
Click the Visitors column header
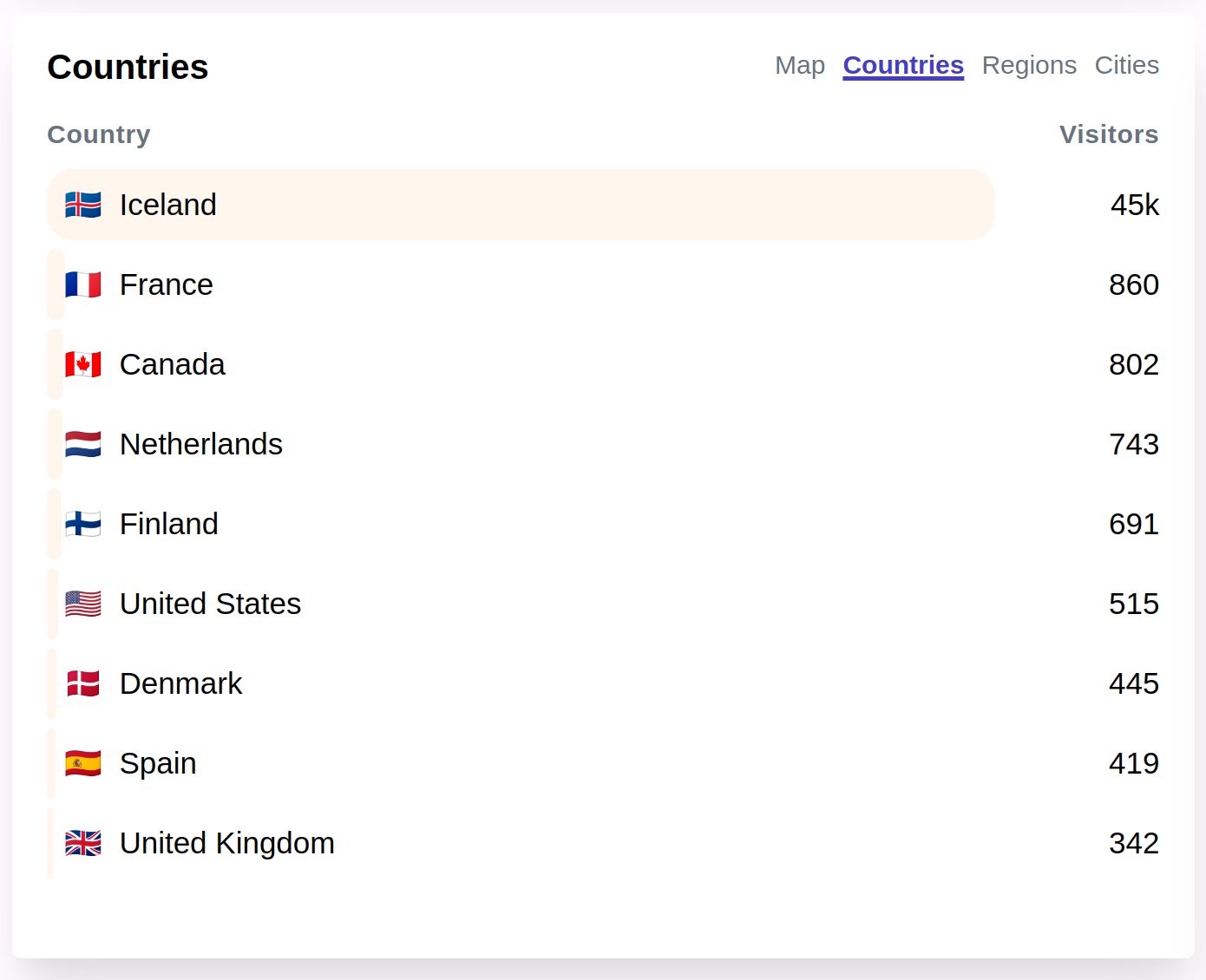[1109, 134]
